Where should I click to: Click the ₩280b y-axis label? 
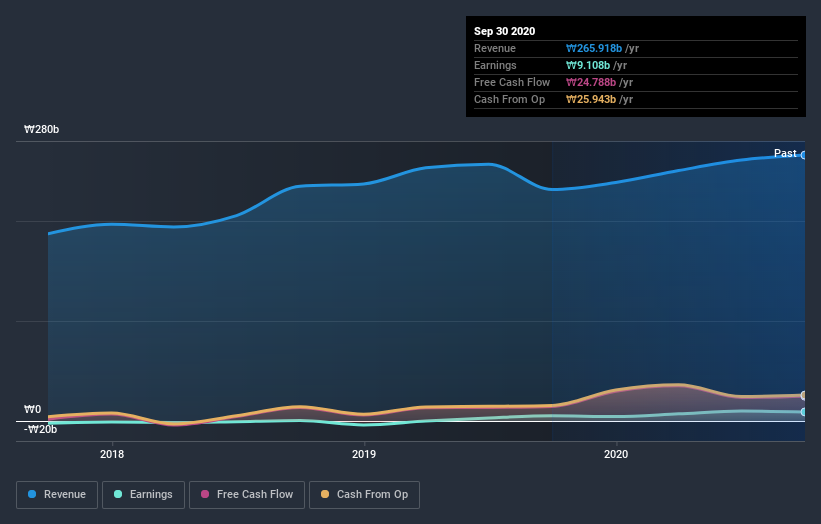(41, 129)
